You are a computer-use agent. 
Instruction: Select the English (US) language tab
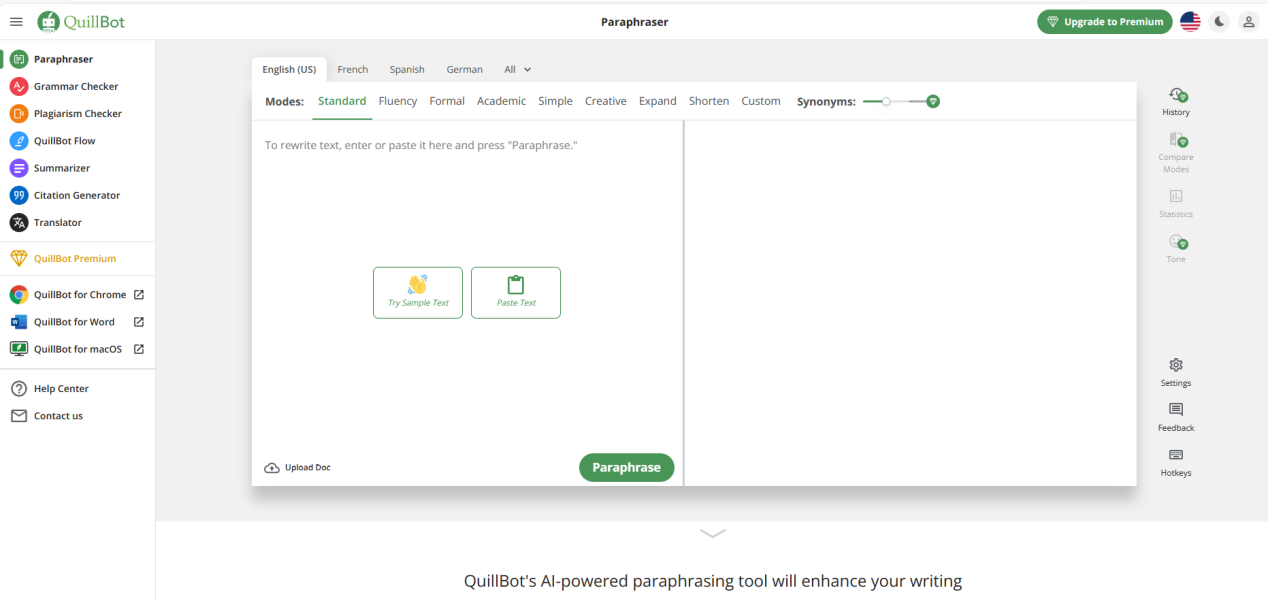tap(289, 70)
